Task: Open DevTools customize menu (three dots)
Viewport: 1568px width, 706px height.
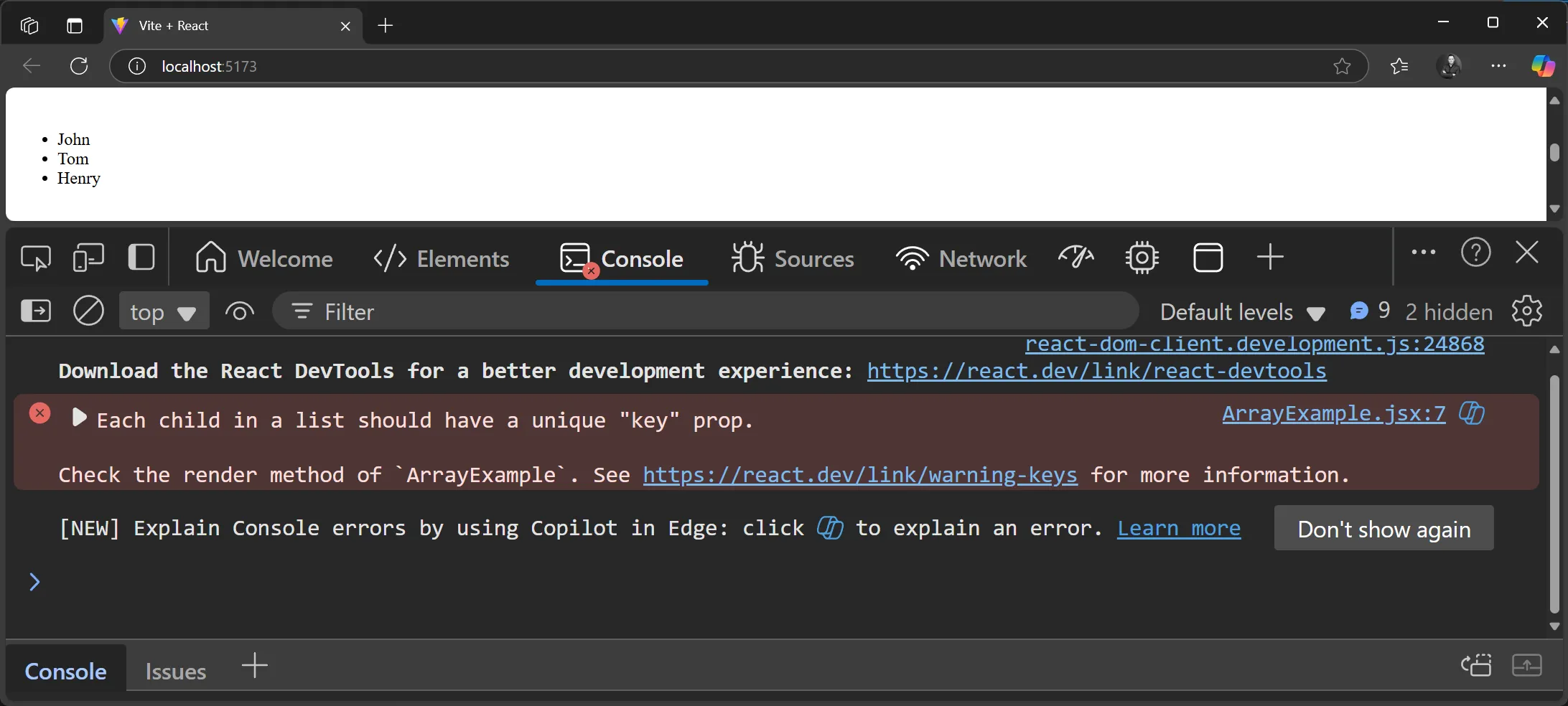Action: 1423,253
